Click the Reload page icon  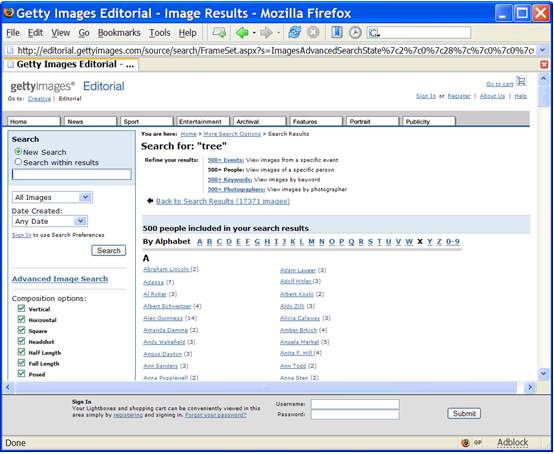point(295,33)
